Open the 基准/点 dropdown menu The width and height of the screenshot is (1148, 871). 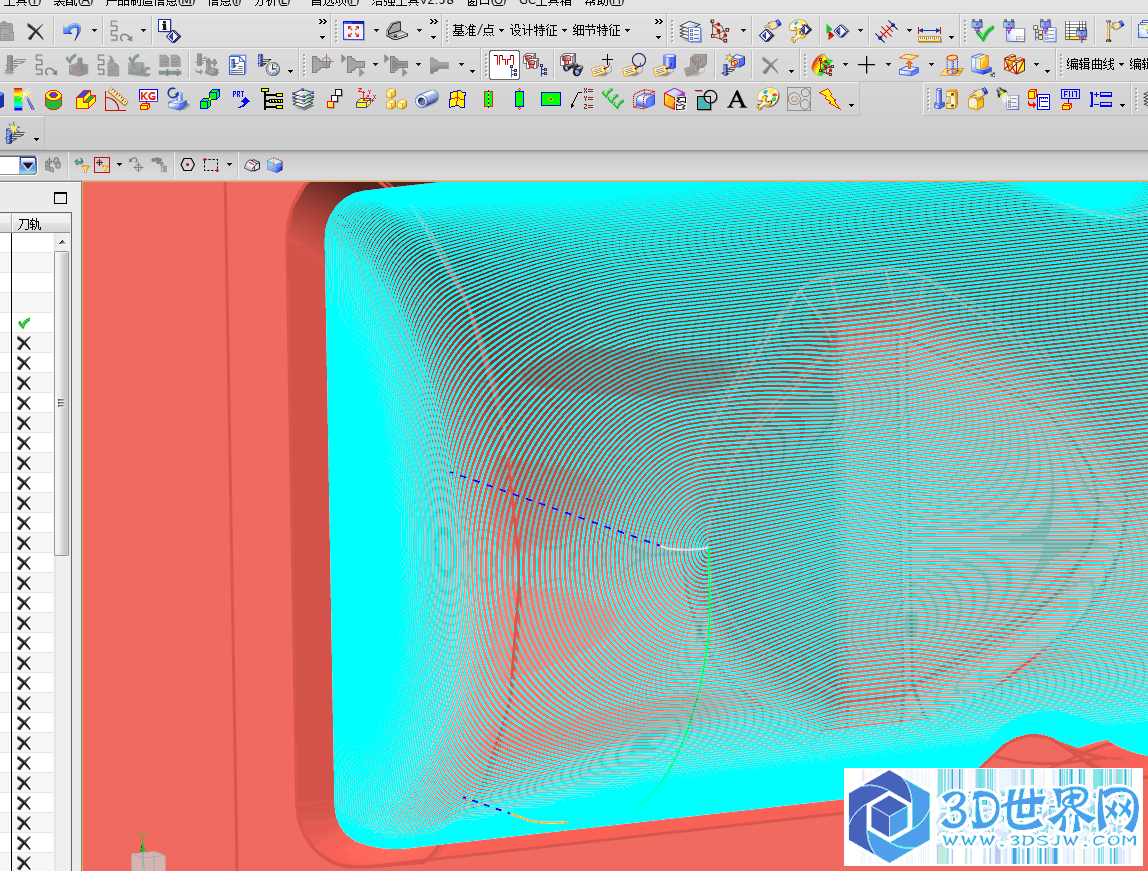click(477, 31)
